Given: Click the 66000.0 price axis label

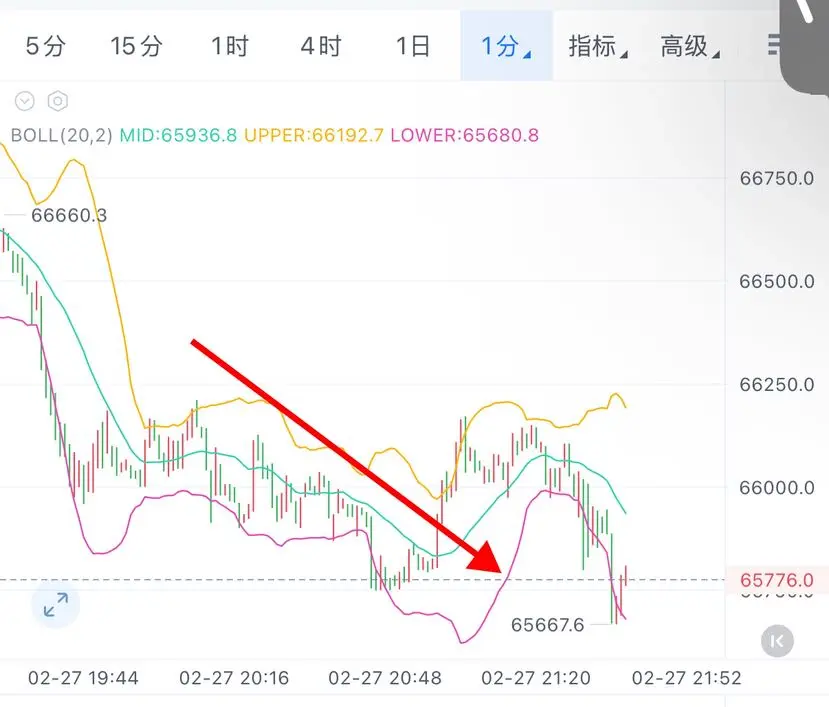Looking at the screenshot, I should pyautogui.click(x=777, y=487).
